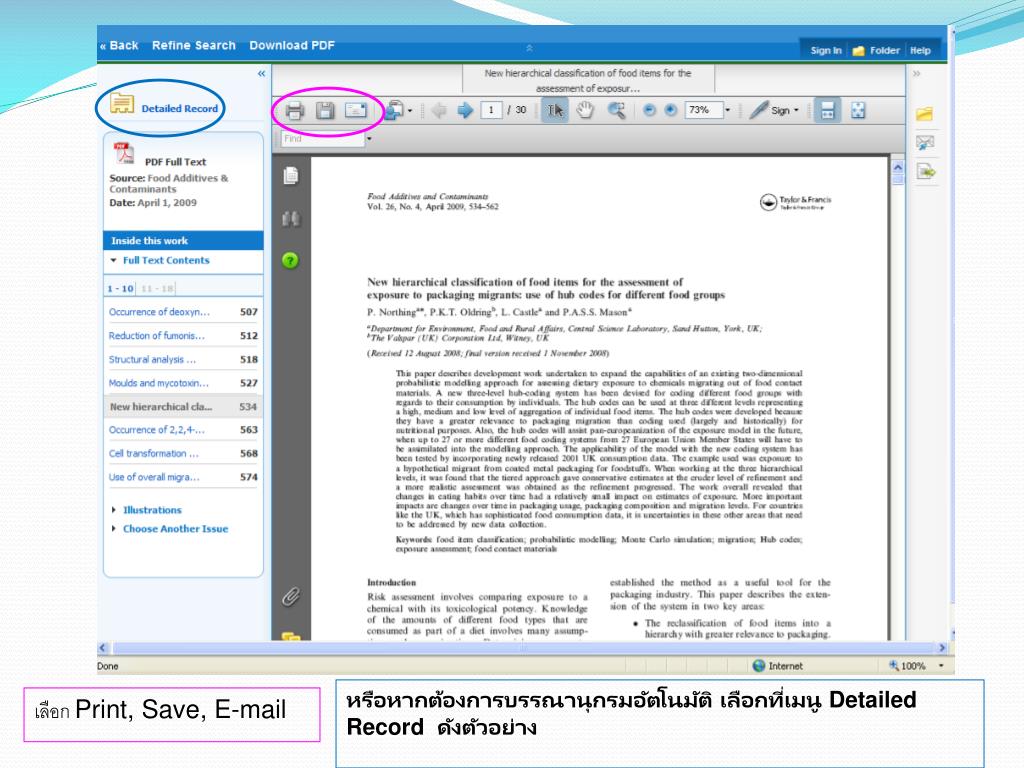Open article 'Moulds and mycotoxin…'
Viewport: 1024px width, 768px height.
[x=158, y=383]
